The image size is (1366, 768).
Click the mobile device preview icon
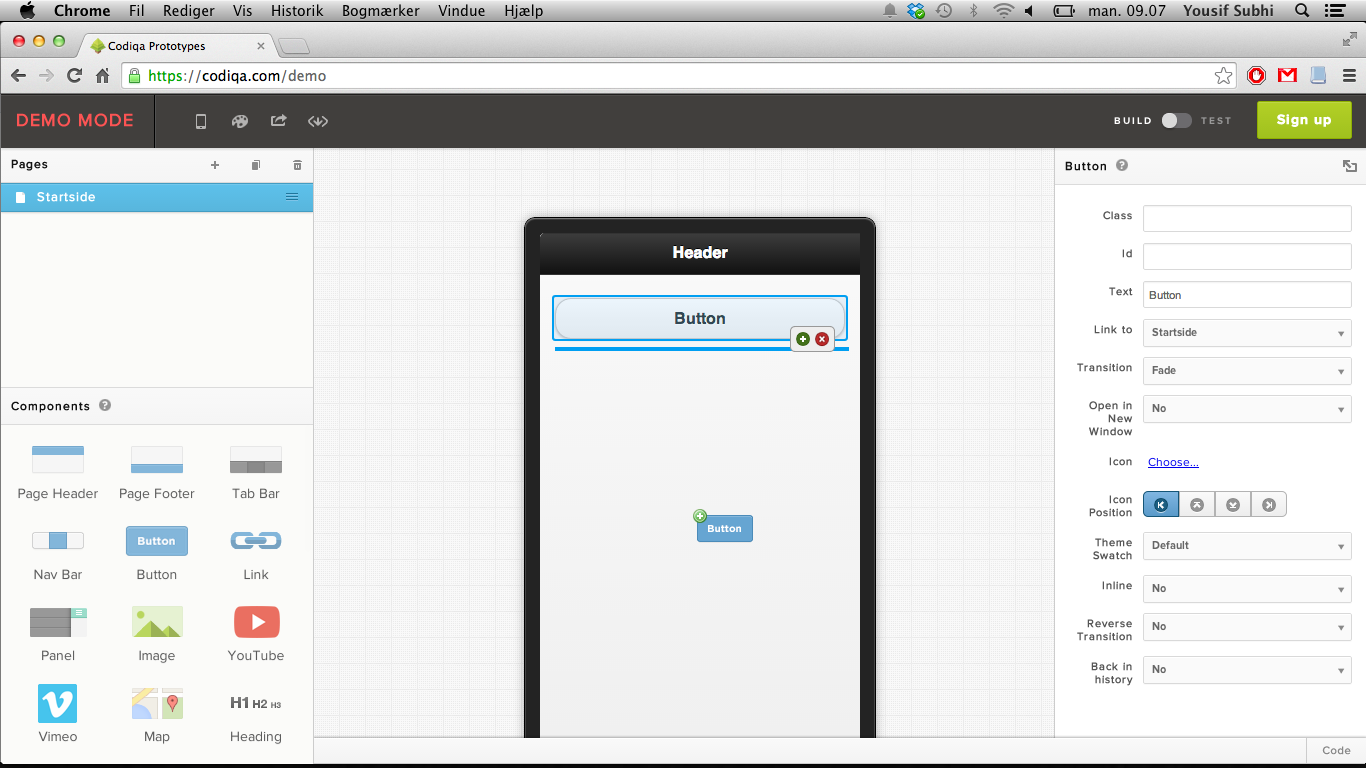point(201,121)
